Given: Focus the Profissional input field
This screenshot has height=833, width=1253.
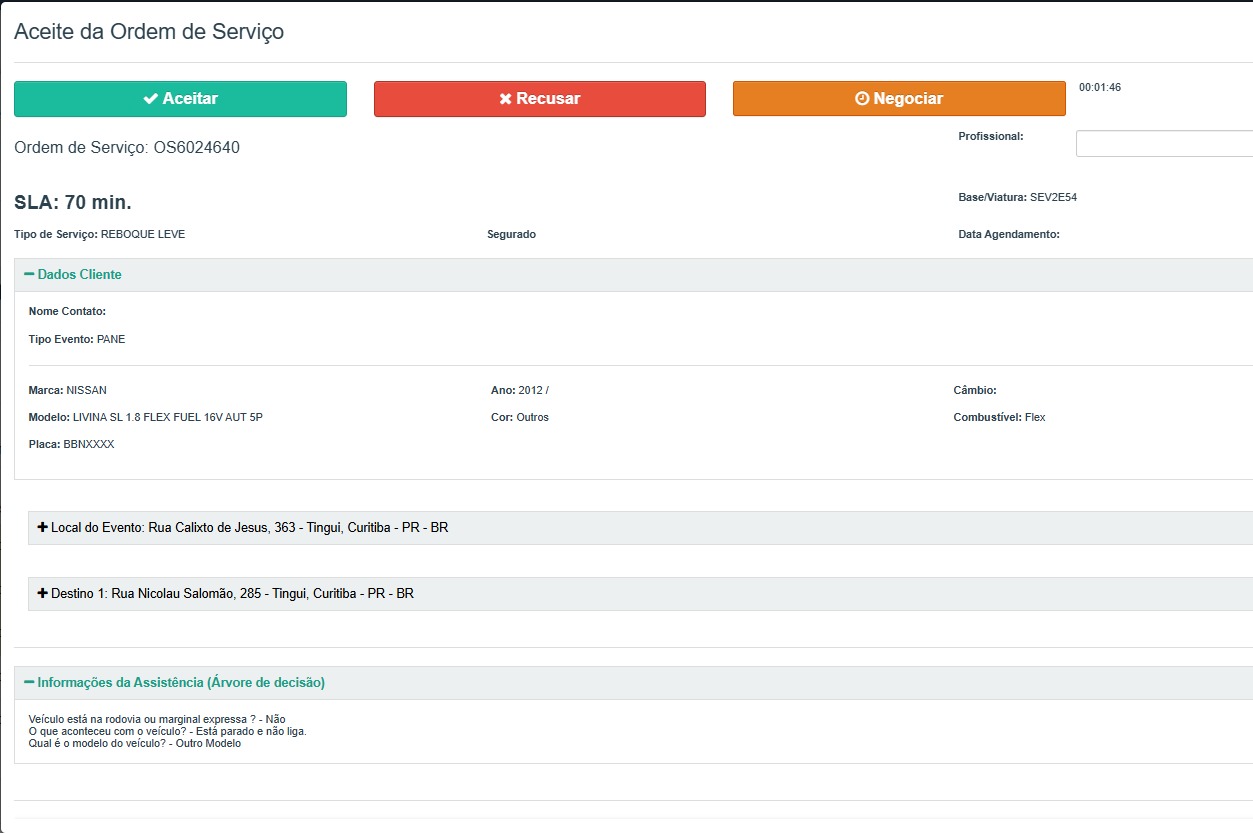Looking at the screenshot, I should [1163, 144].
